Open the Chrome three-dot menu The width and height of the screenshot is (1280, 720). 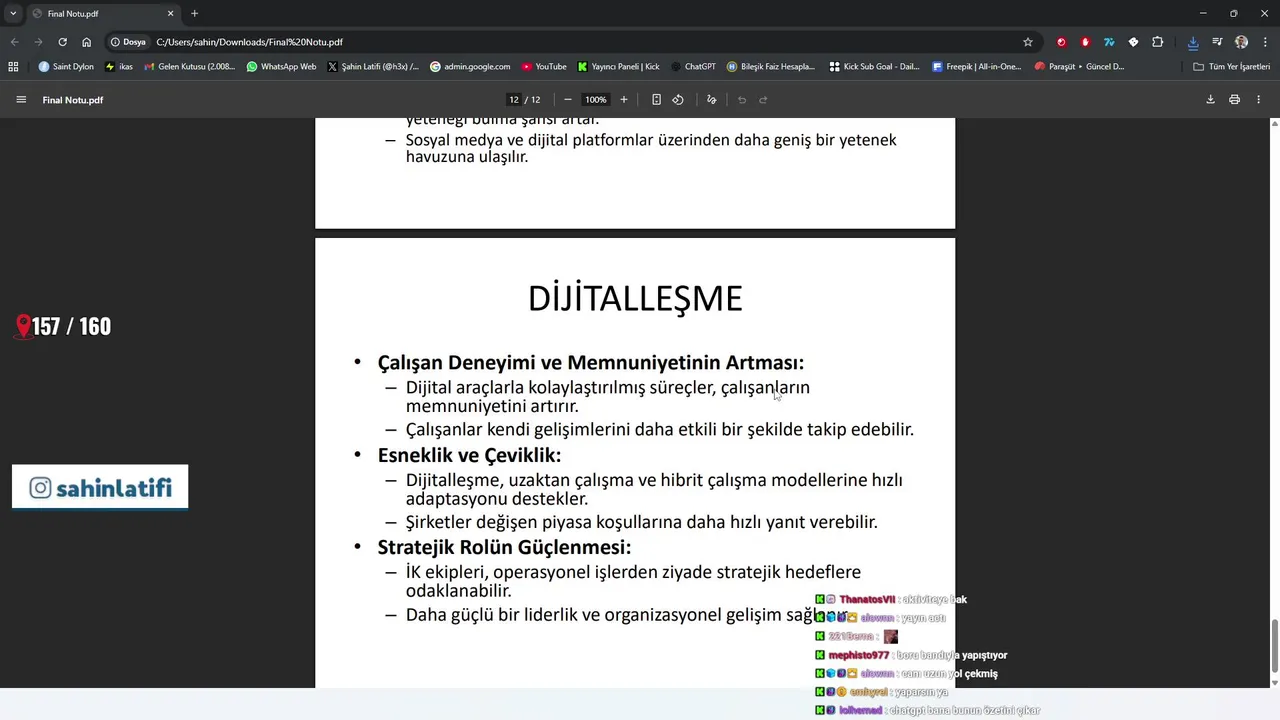pyautogui.click(x=1265, y=42)
